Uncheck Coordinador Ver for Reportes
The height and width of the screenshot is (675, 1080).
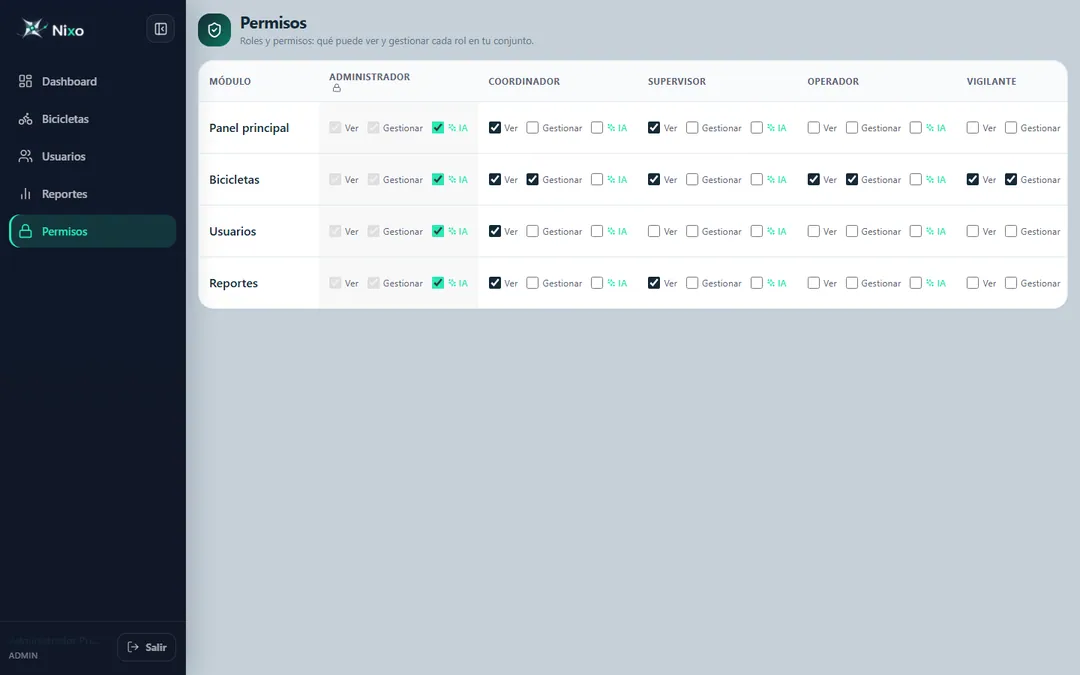[495, 282]
